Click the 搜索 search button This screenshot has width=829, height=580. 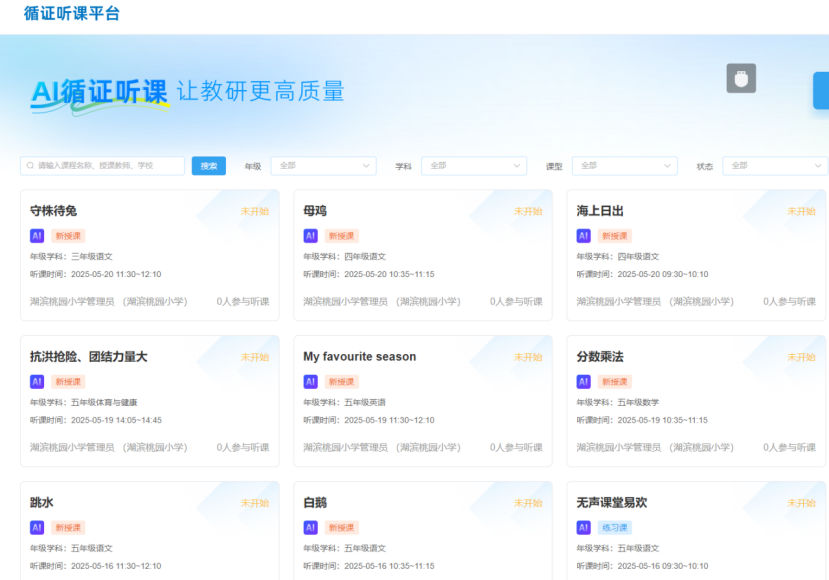[x=208, y=166]
